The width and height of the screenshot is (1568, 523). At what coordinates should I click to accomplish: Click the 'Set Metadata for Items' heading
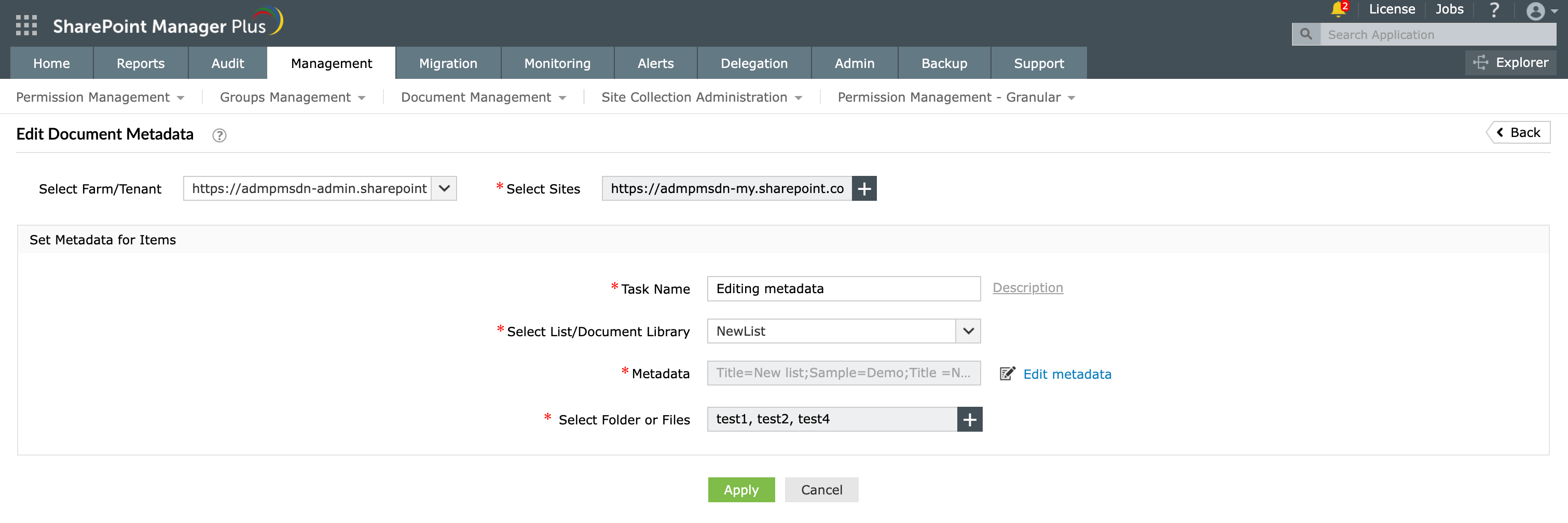(103, 240)
